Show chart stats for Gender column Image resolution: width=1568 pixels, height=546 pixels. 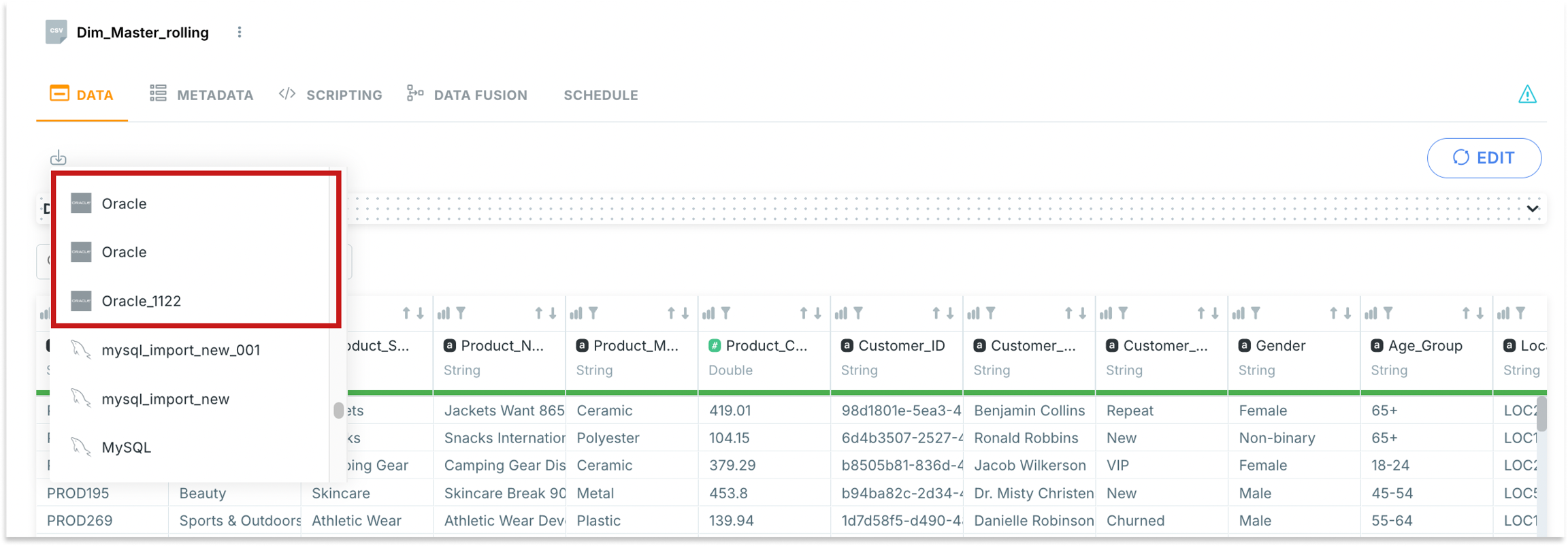1239,313
